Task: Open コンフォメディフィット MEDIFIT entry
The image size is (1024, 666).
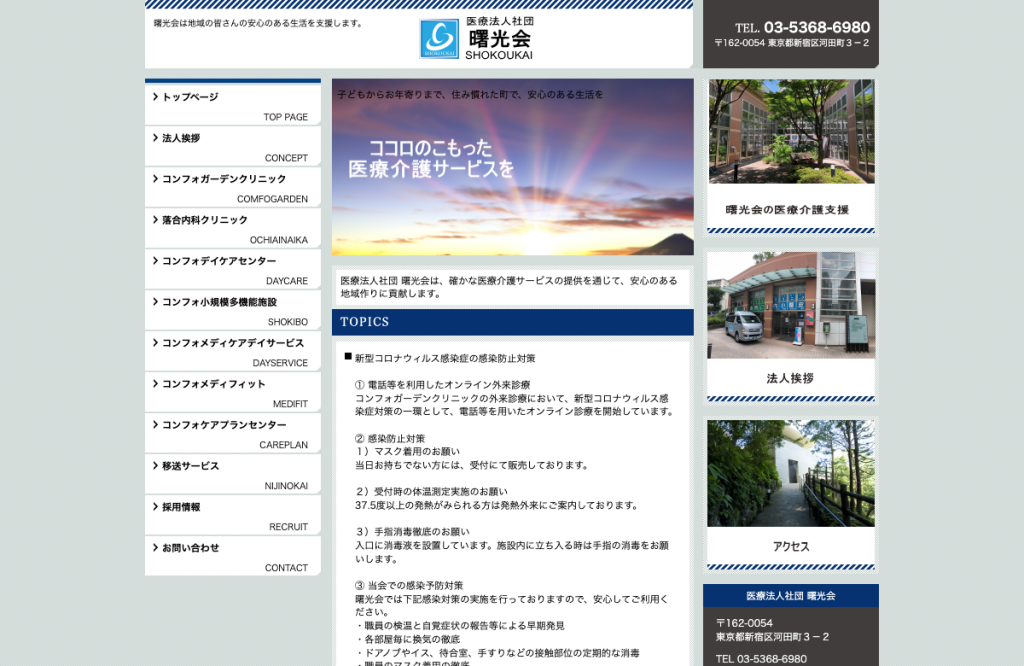Action: tap(232, 392)
